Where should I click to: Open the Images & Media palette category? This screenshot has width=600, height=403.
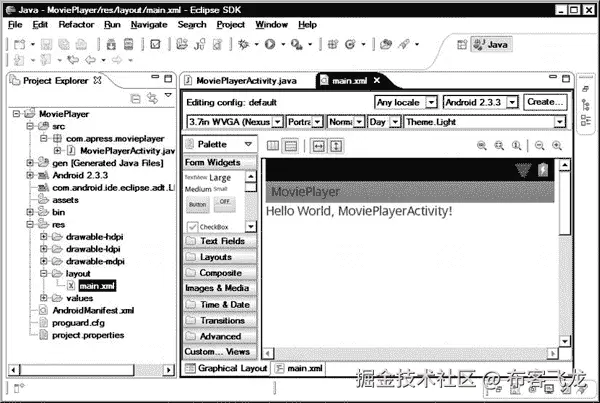point(220,288)
